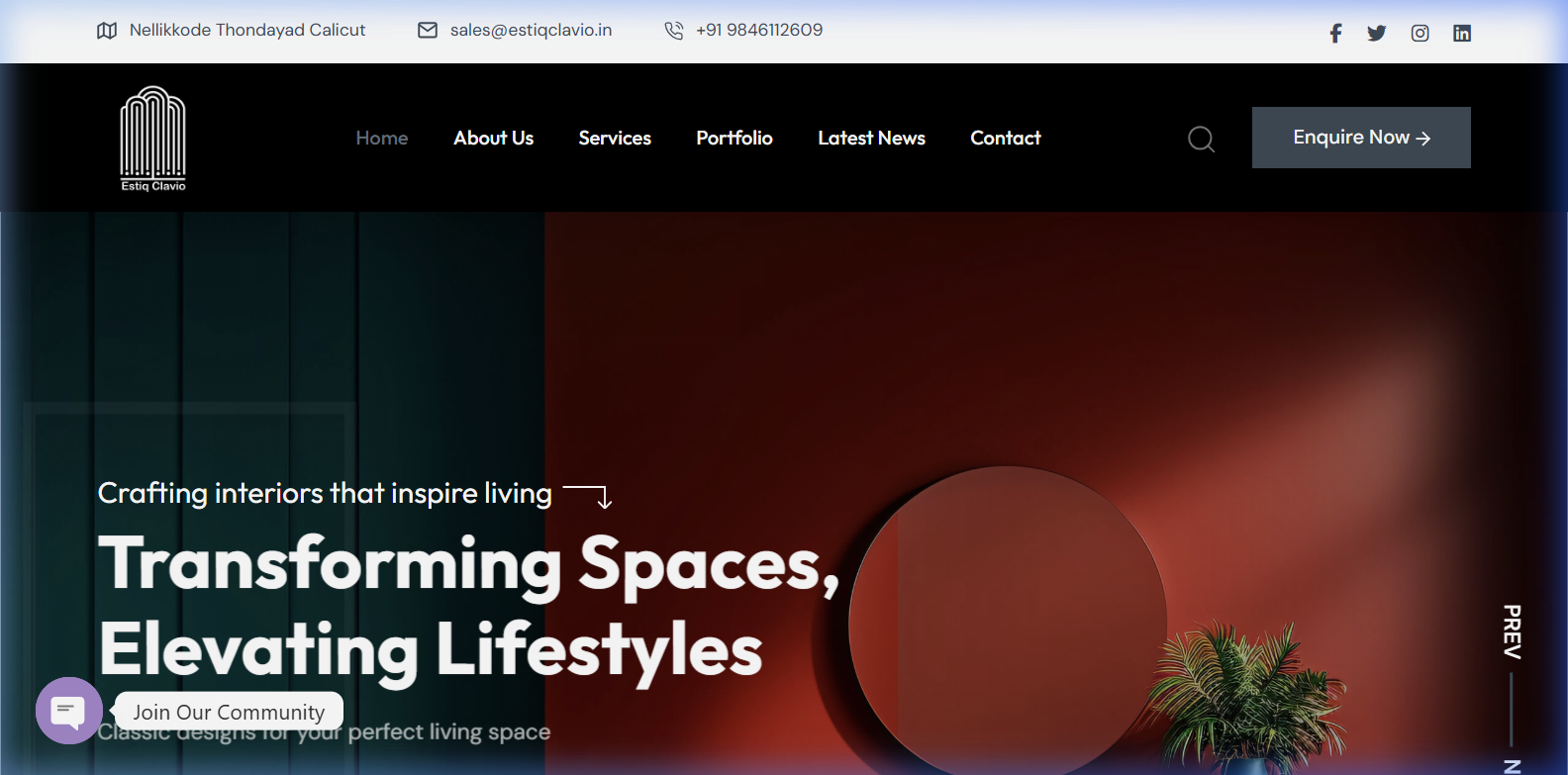Open the Instagram social icon
Image resolution: width=1568 pixels, height=775 pixels.
coord(1420,34)
